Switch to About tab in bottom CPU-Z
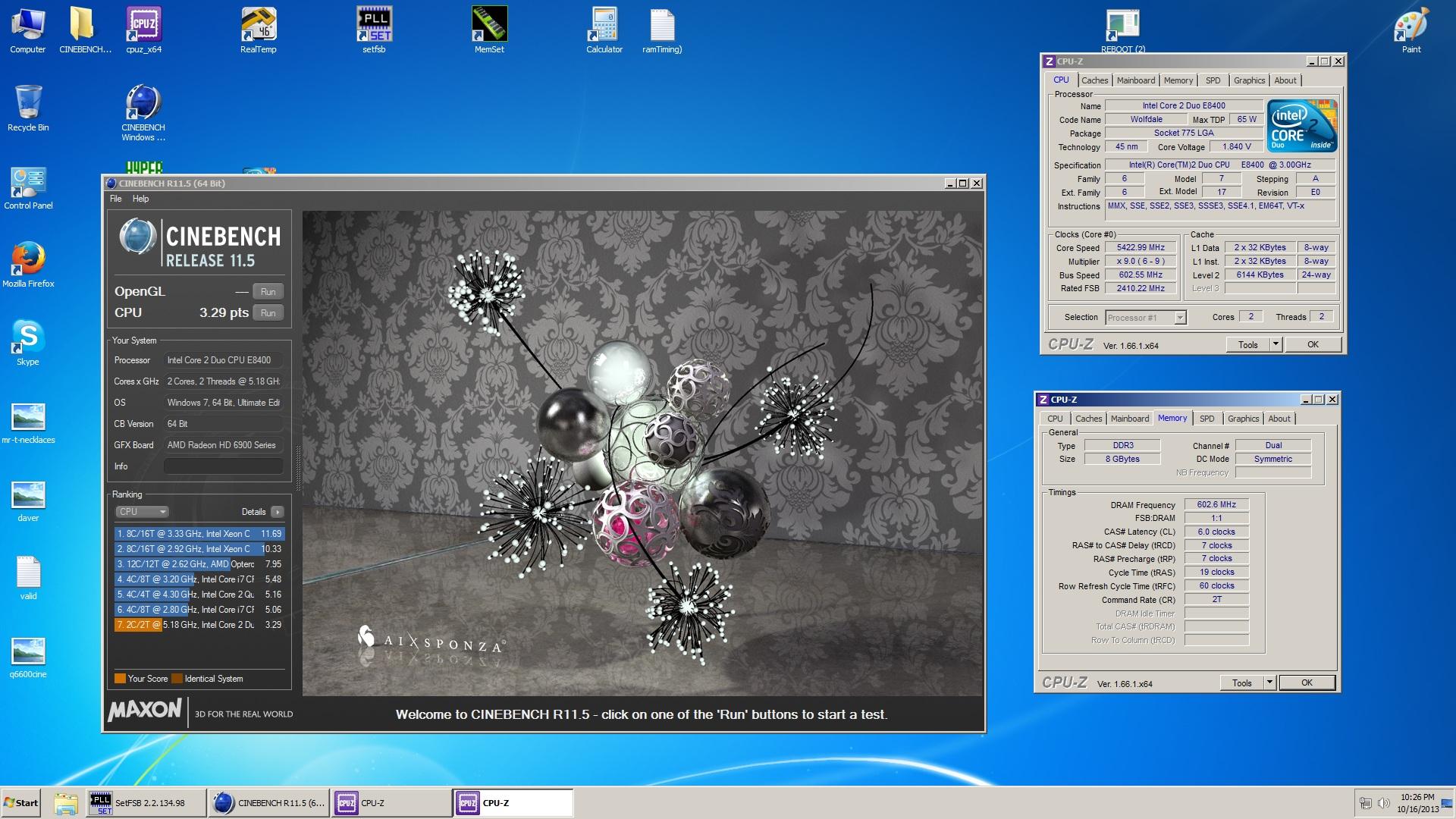The image size is (1456, 819). pyautogui.click(x=1279, y=419)
